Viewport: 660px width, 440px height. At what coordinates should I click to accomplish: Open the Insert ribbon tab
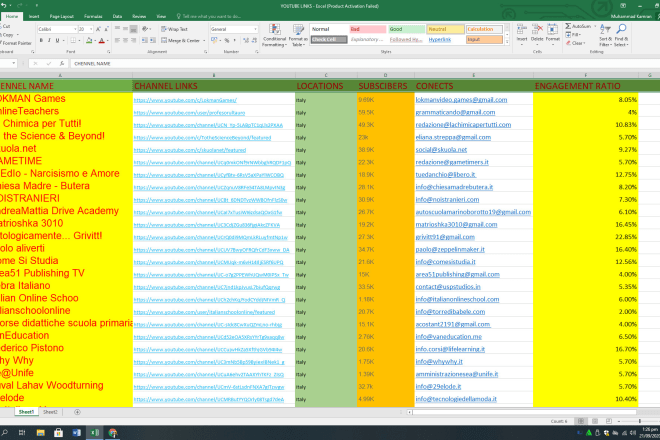[x=34, y=16]
